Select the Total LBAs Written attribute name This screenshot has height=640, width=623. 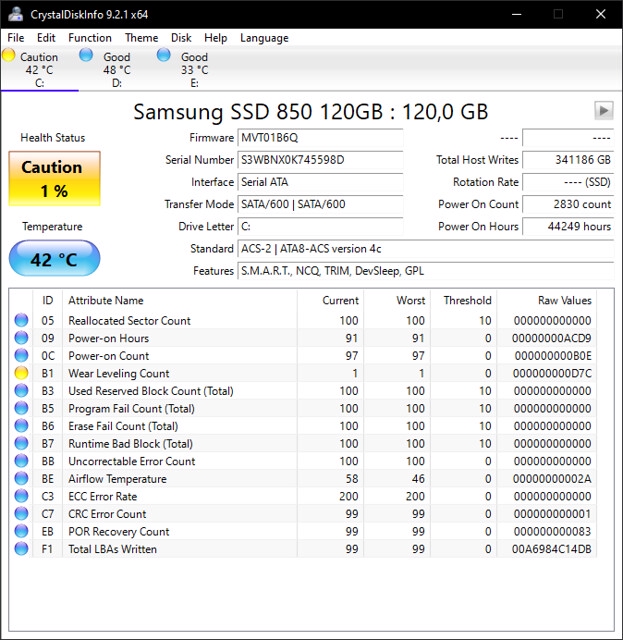112,549
